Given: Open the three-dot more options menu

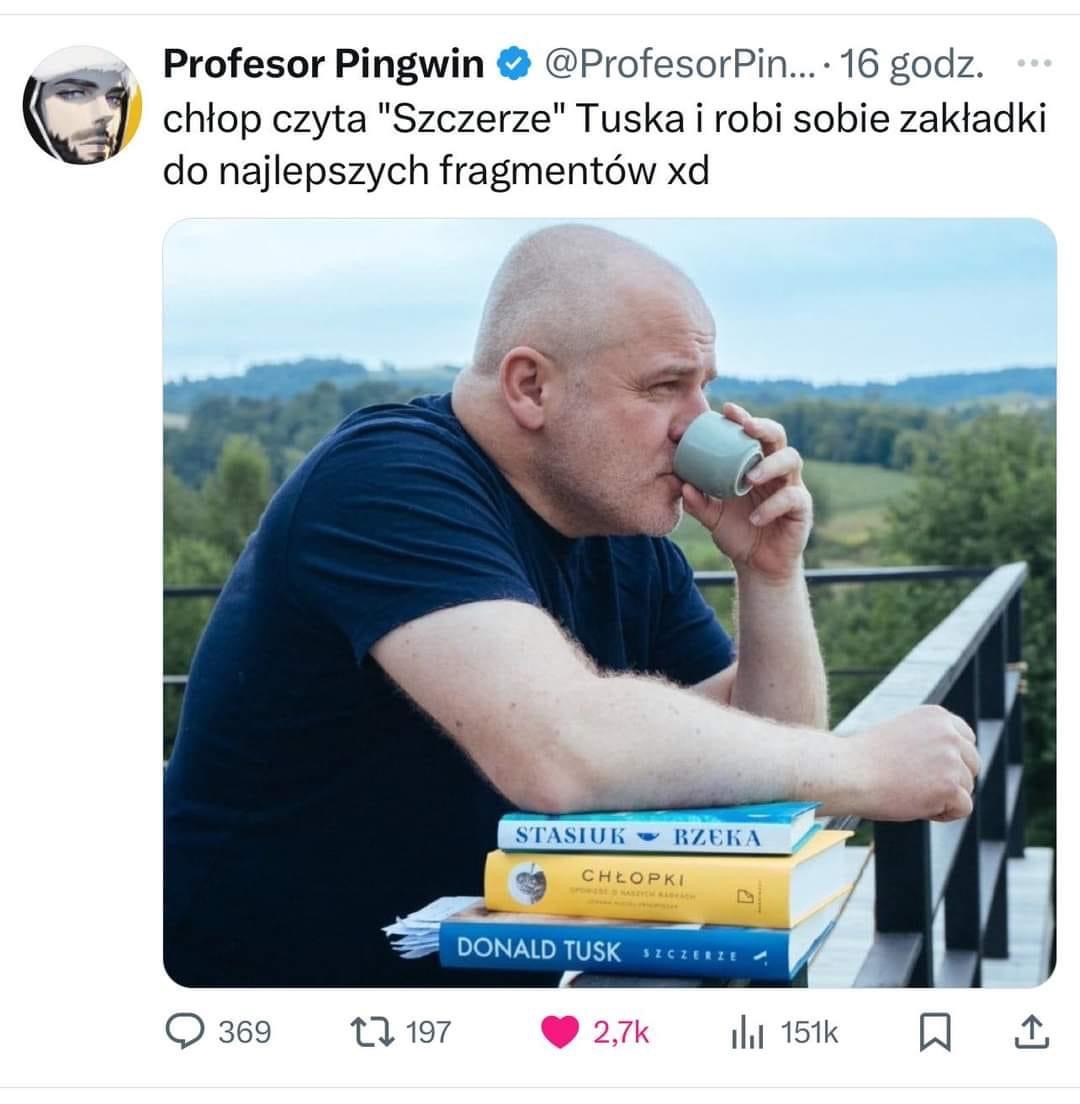Looking at the screenshot, I should click(1034, 63).
